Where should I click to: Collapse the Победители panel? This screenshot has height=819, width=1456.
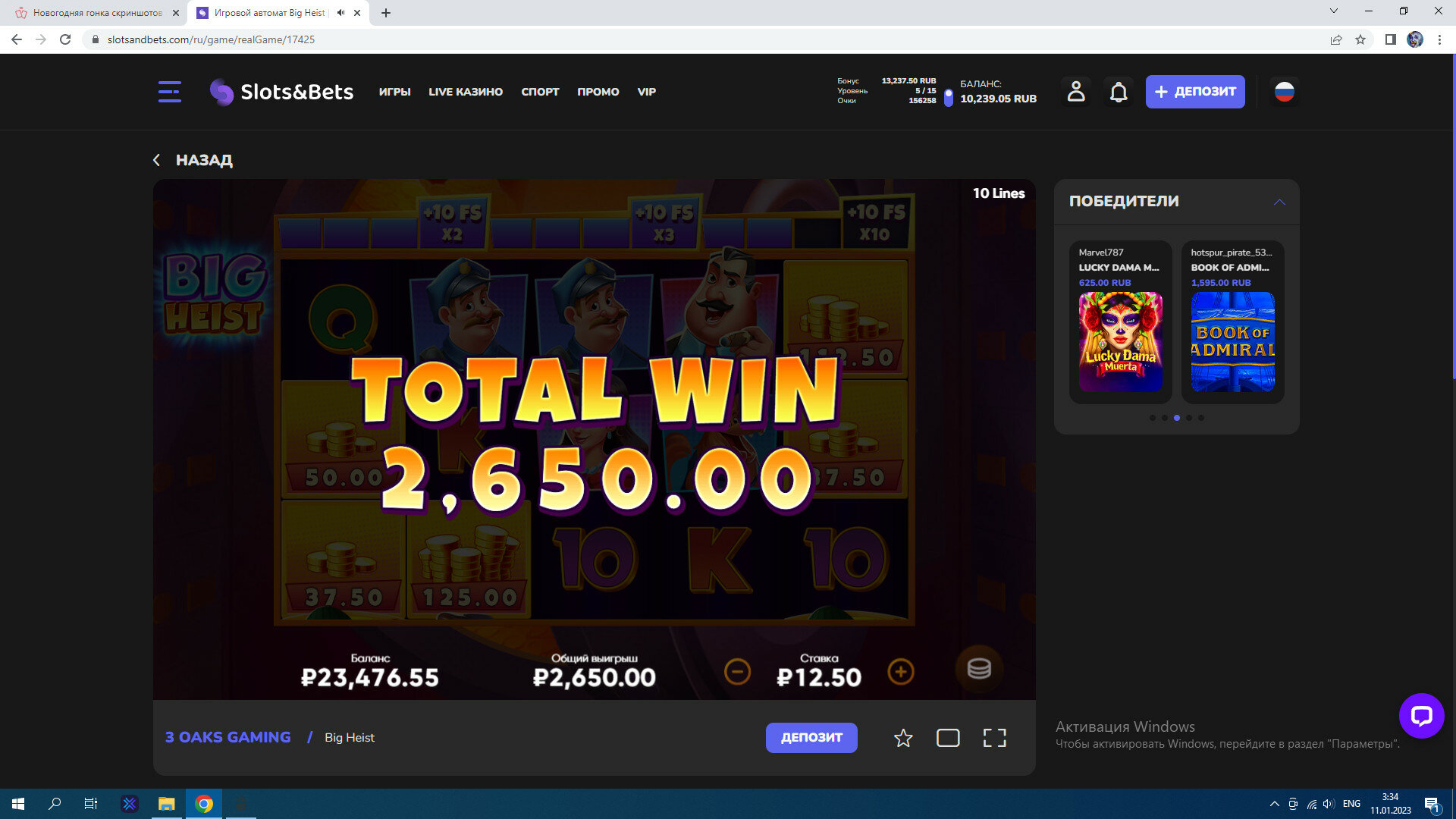1279,202
